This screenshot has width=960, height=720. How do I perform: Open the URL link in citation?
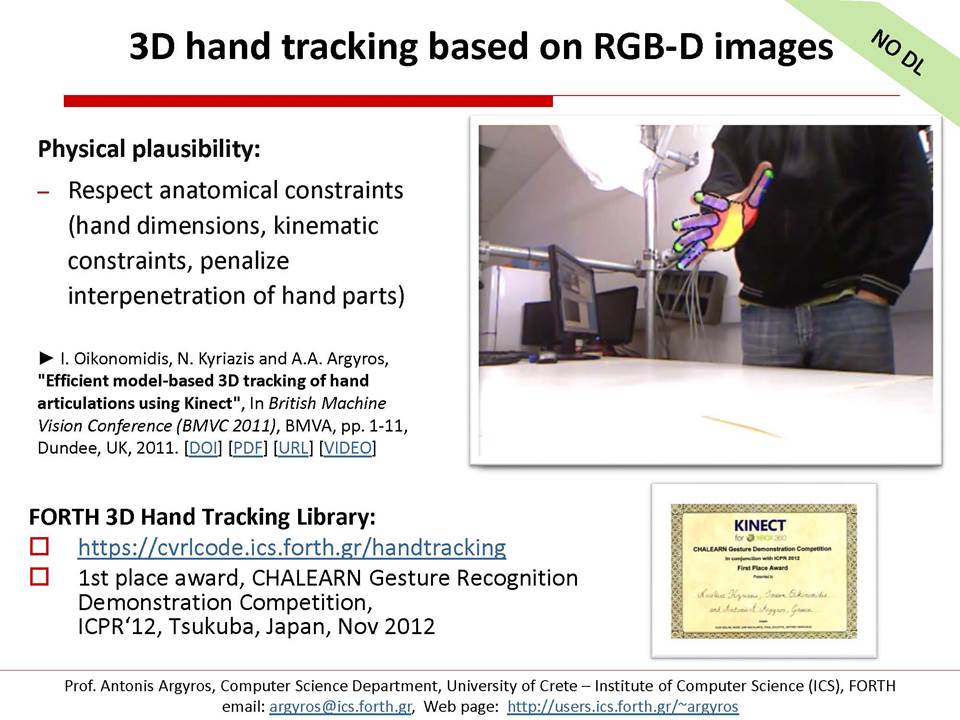(293, 448)
